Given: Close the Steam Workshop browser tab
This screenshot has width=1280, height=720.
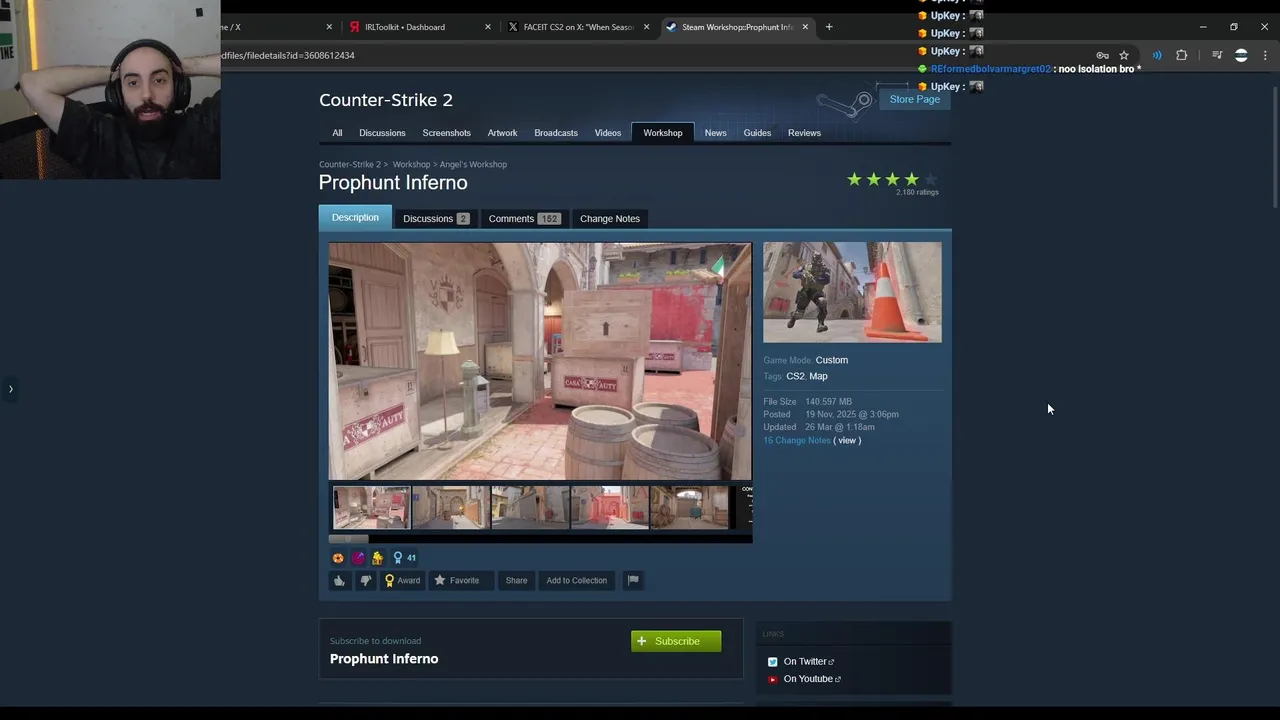Looking at the screenshot, I should [805, 27].
